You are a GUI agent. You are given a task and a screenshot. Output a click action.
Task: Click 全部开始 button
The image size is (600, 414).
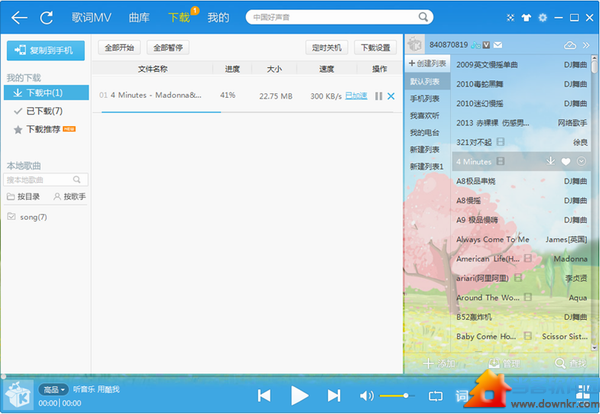[119, 48]
